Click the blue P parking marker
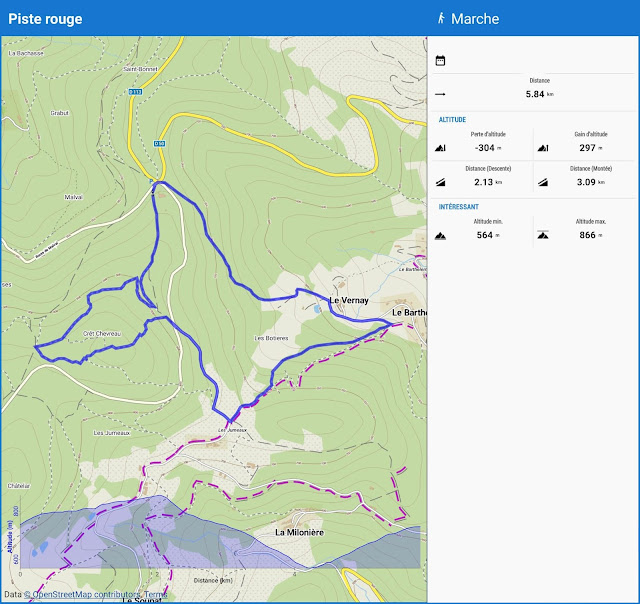 point(151,181)
